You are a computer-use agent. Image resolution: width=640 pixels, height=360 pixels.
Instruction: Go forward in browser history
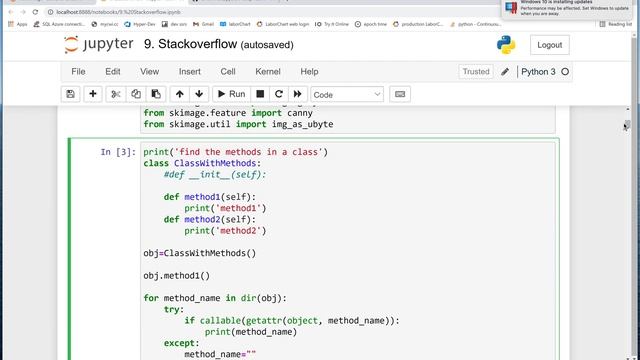(x=23, y=12)
